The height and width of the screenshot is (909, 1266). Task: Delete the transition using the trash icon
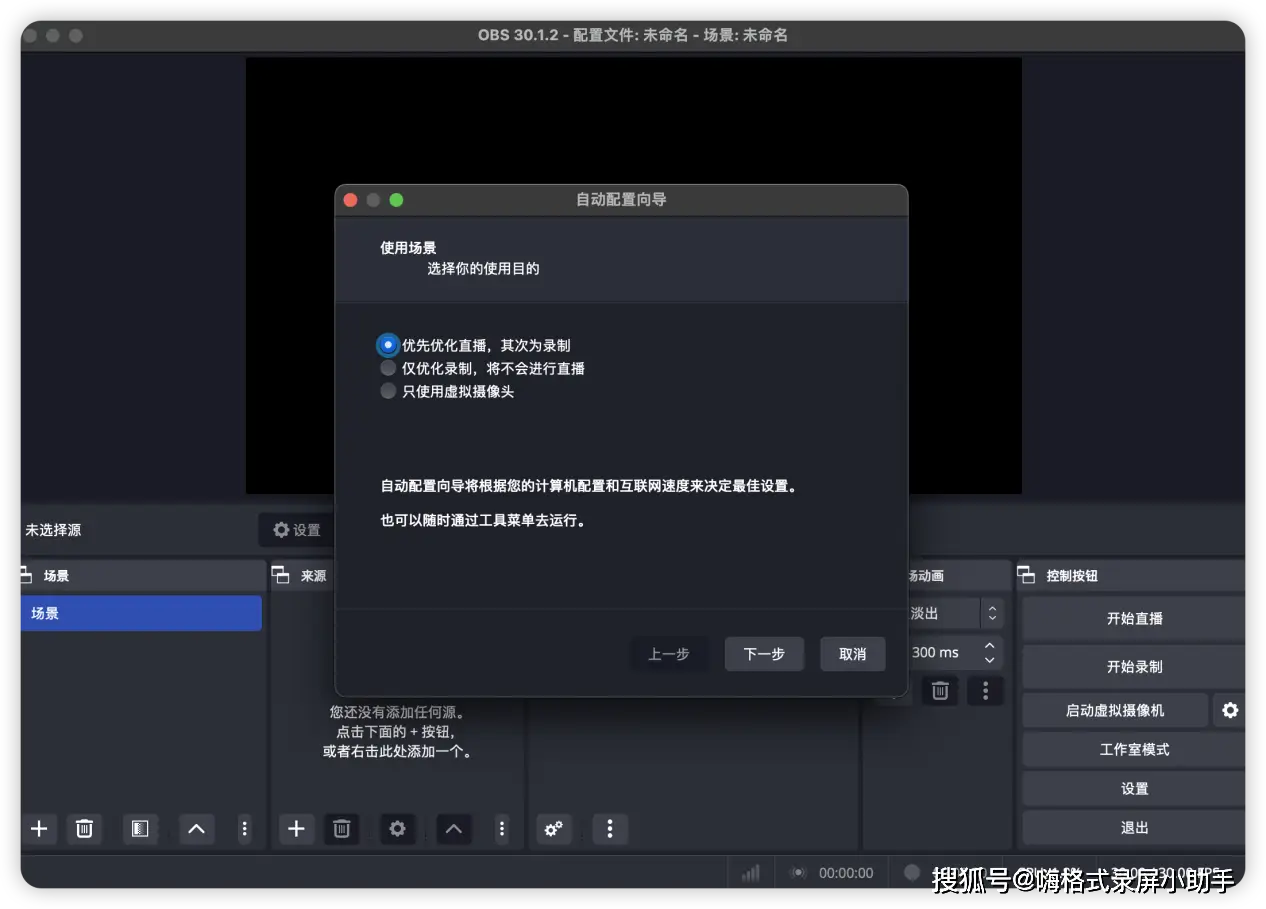click(940, 690)
